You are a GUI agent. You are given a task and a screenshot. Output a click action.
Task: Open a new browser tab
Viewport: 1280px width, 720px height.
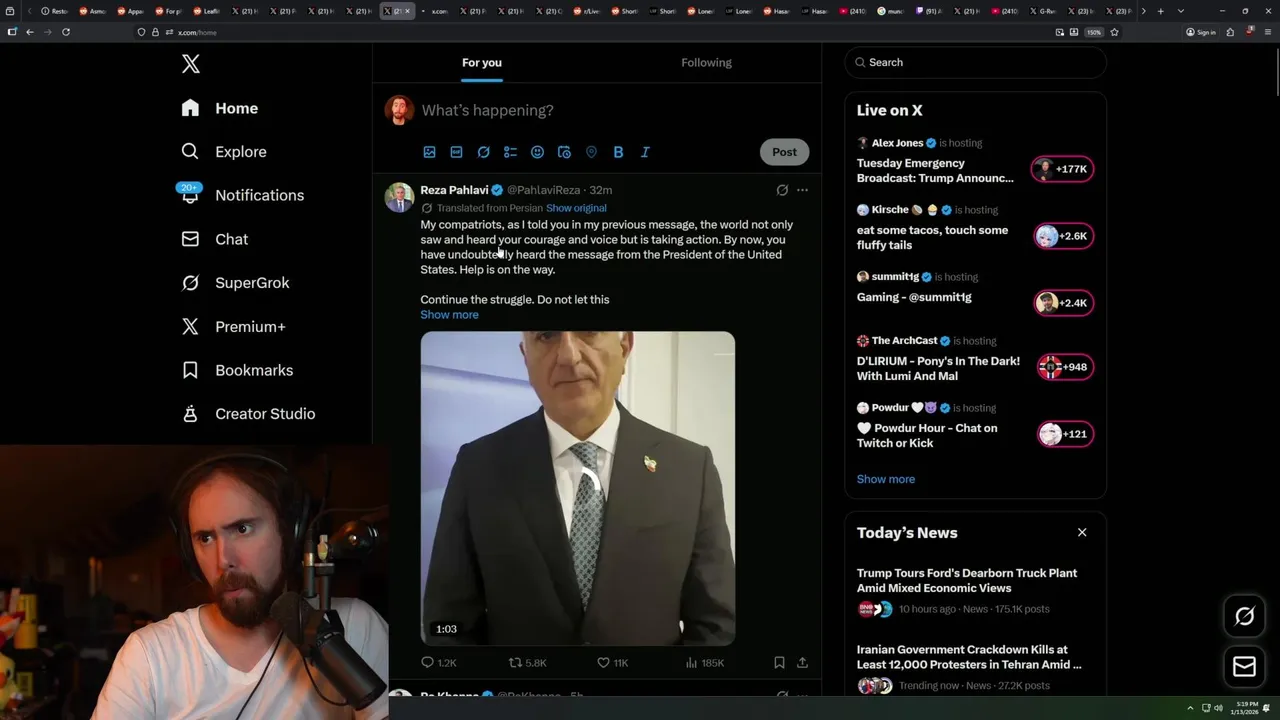(x=1160, y=11)
